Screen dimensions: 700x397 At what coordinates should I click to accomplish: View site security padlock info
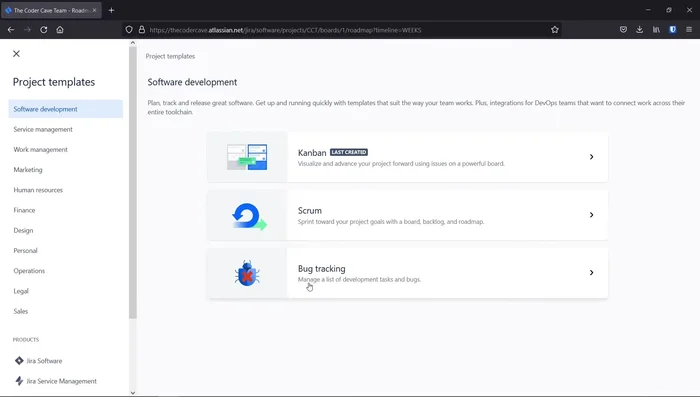pos(142,29)
